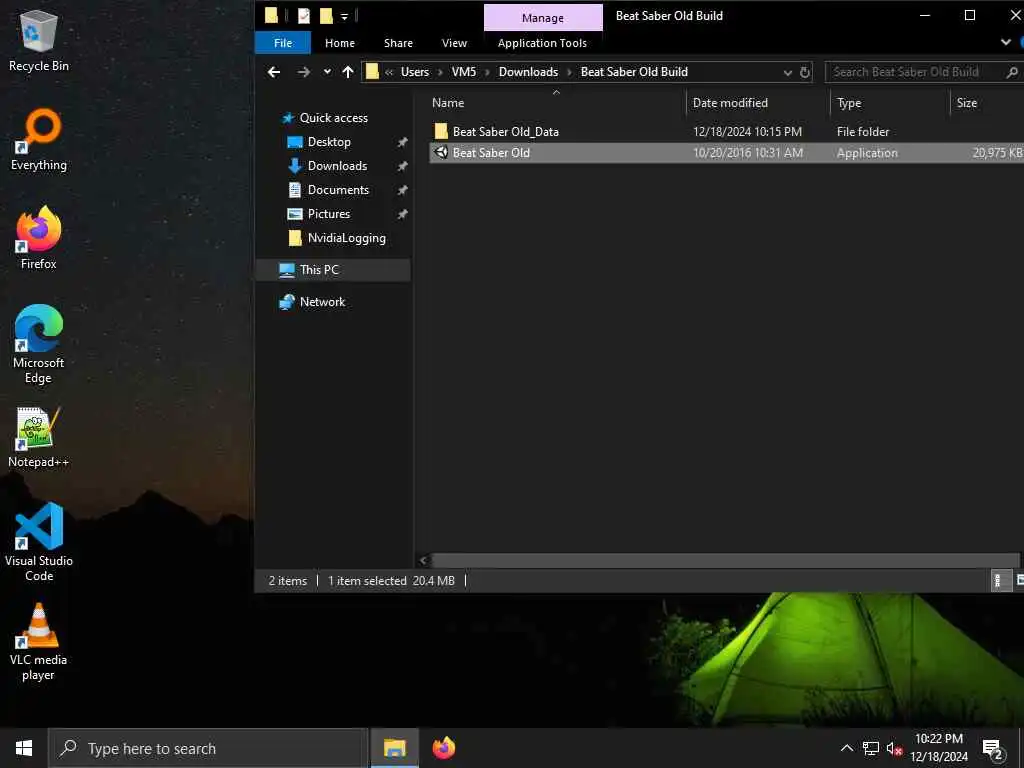This screenshot has height=768, width=1024.
Task: Open the network status tray icon
Action: pos(871,748)
